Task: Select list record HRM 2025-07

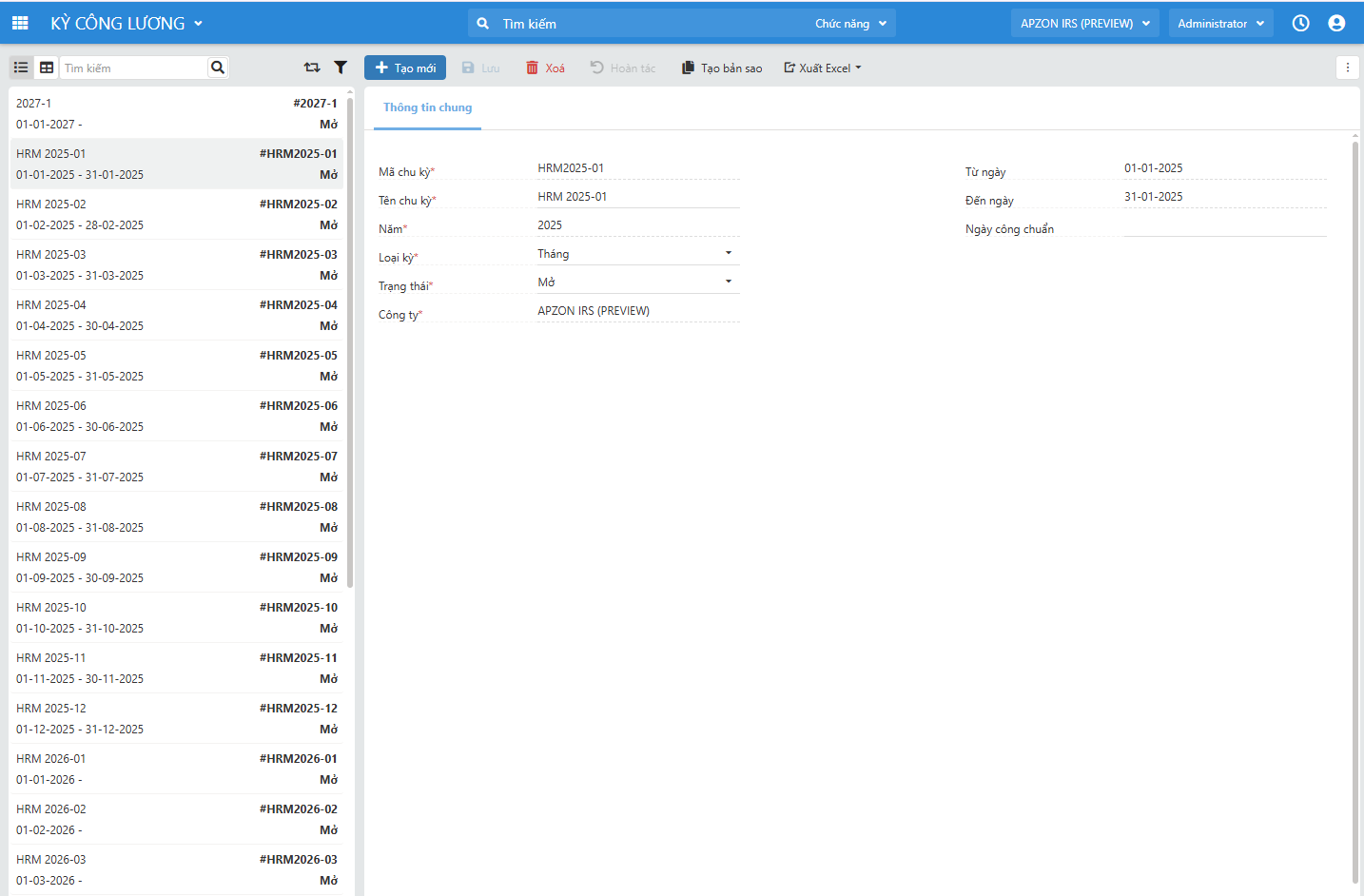Action: [177, 466]
